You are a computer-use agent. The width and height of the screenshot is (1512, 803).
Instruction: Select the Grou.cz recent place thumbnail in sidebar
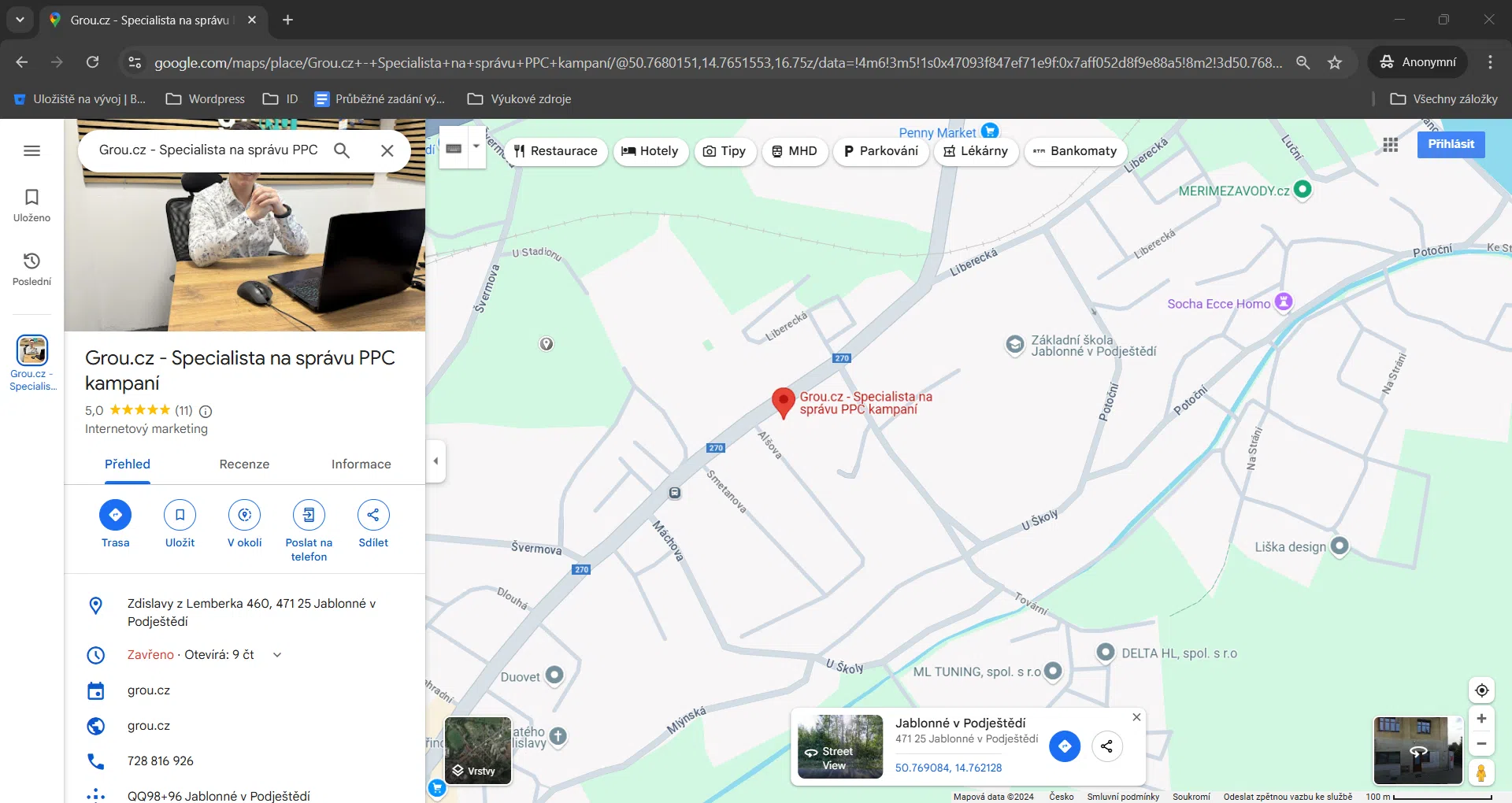point(32,350)
